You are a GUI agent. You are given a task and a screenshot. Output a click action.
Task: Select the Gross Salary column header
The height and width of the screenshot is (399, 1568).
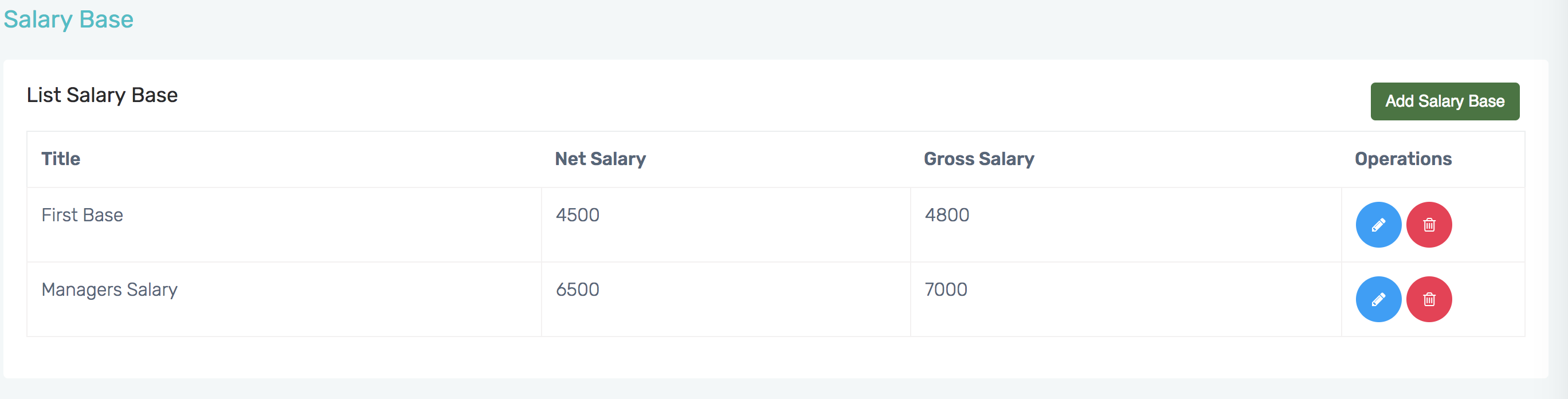pyautogui.click(x=979, y=159)
